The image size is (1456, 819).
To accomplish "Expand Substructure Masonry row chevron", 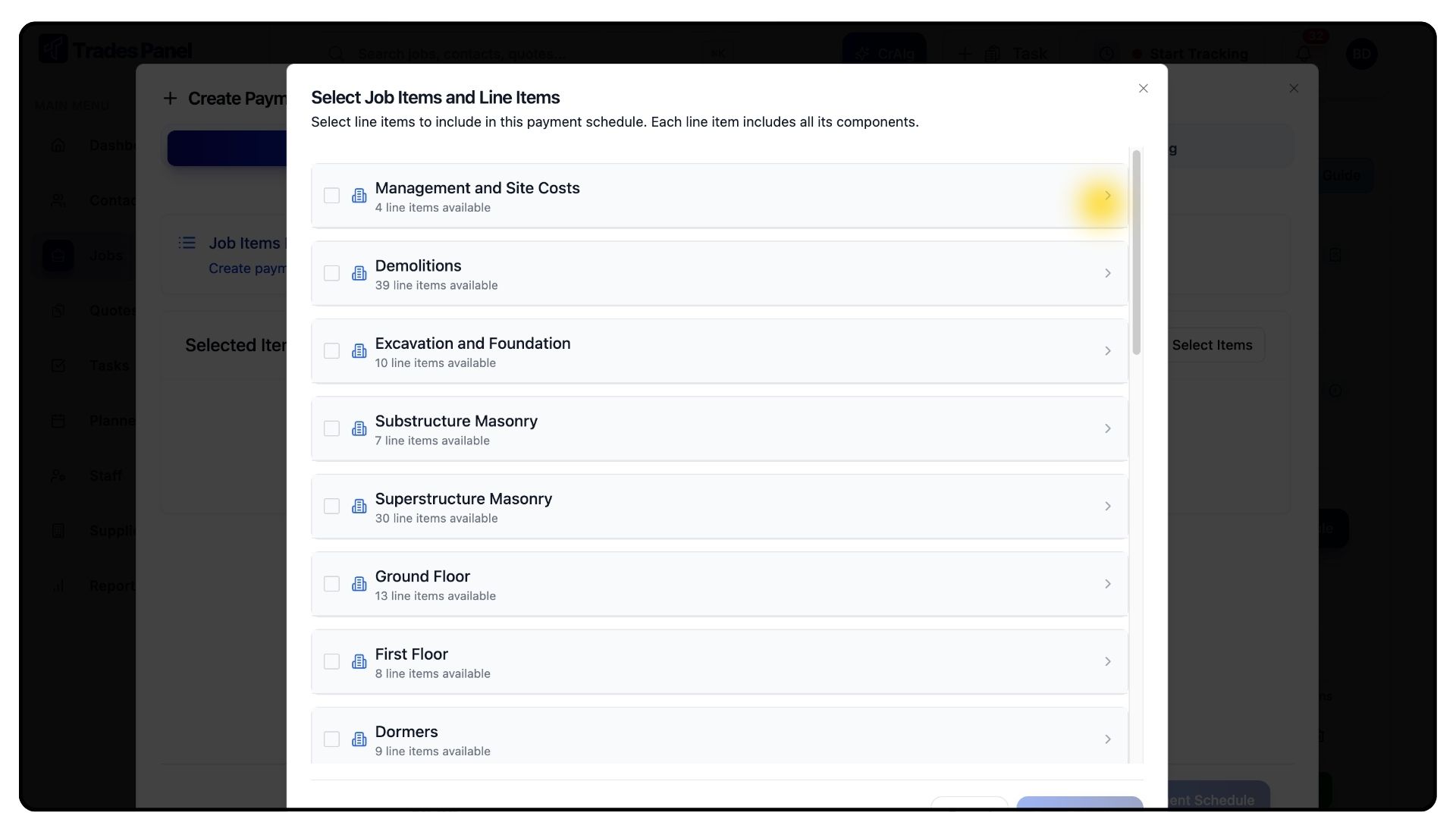I will pos(1107,429).
